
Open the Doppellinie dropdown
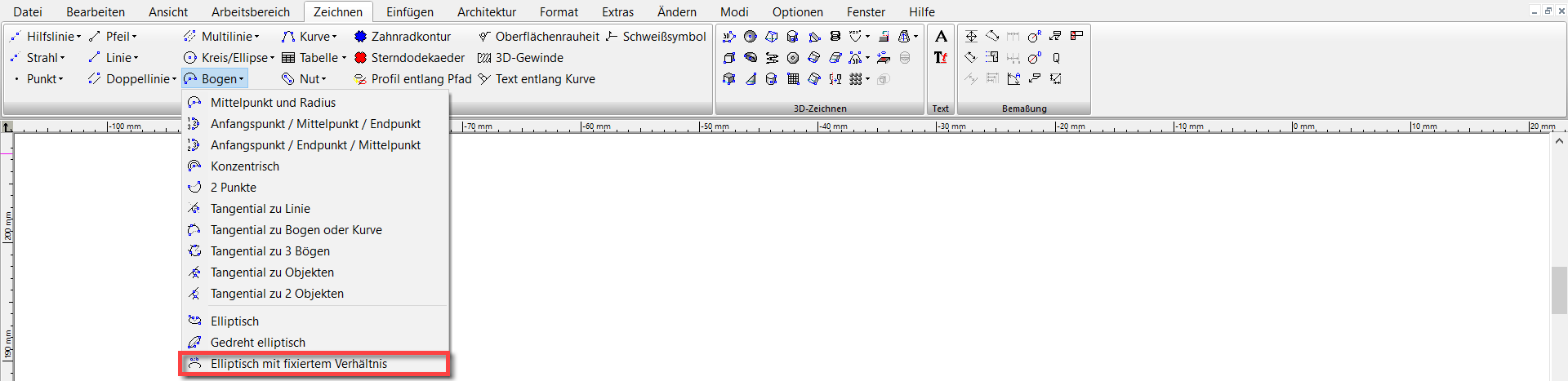[x=174, y=79]
